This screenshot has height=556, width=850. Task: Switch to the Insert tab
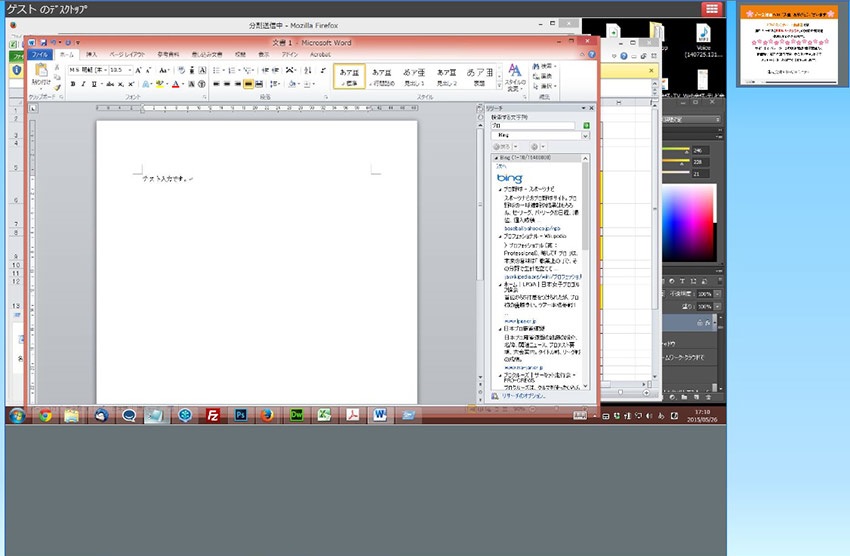[x=92, y=55]
